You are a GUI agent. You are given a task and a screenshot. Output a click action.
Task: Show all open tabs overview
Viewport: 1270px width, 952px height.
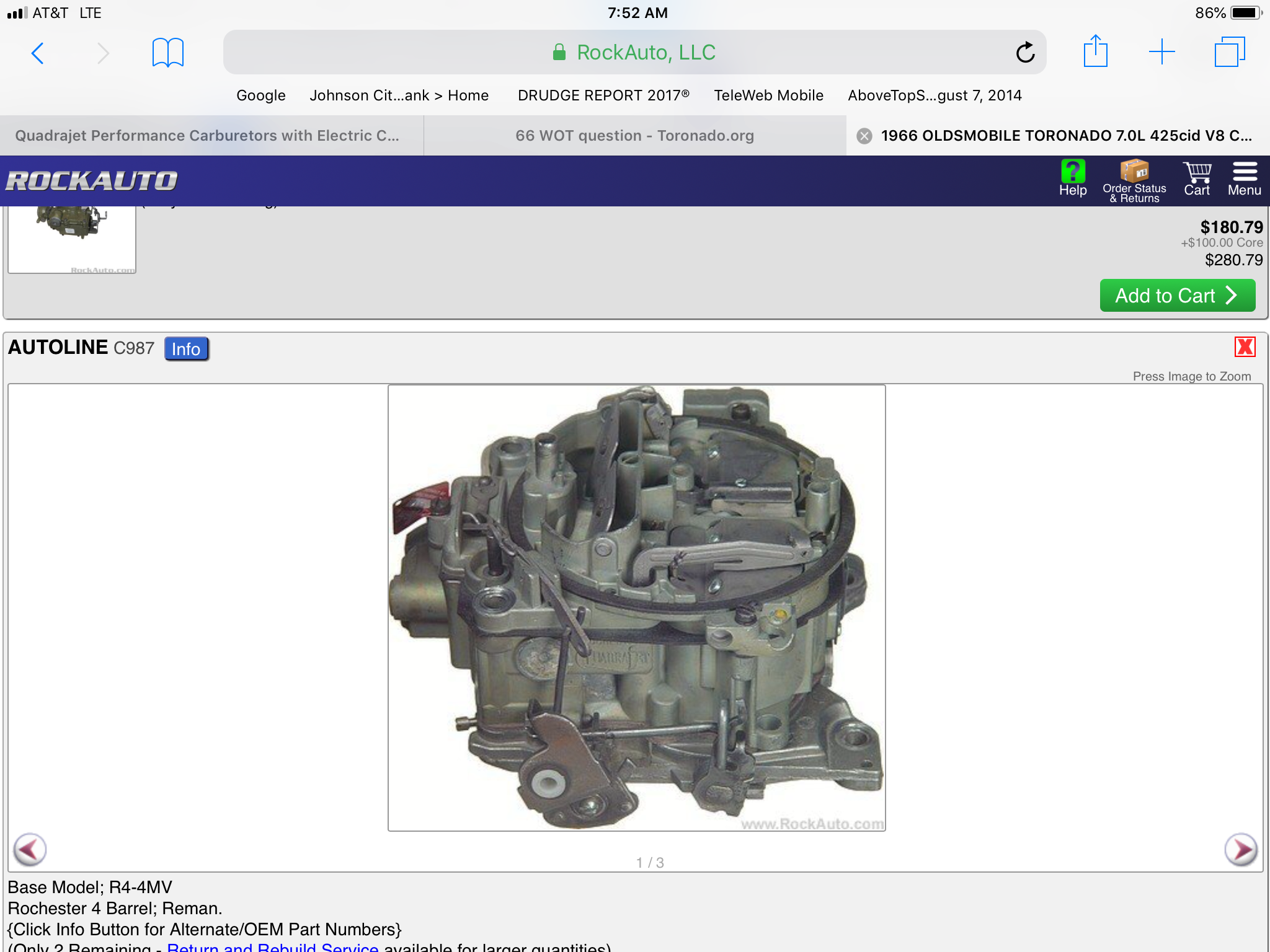click(1230, 51)
